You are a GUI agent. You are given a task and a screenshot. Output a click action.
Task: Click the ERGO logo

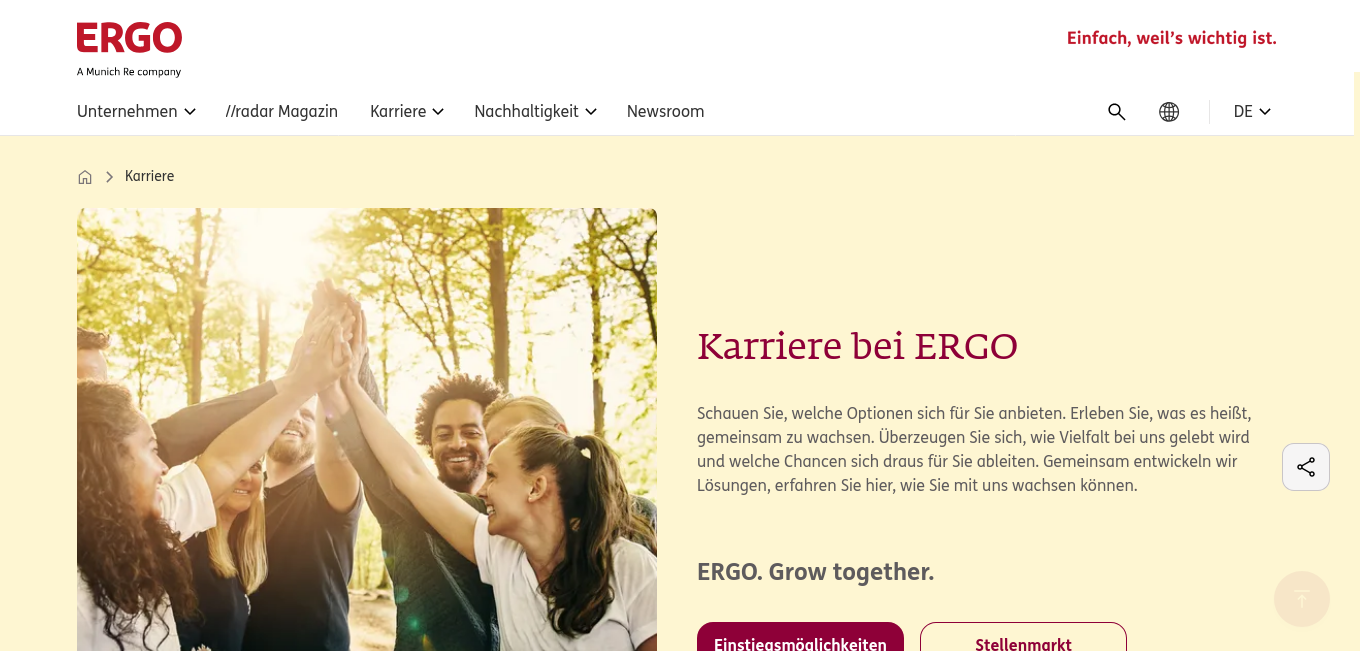pos(129,39)
